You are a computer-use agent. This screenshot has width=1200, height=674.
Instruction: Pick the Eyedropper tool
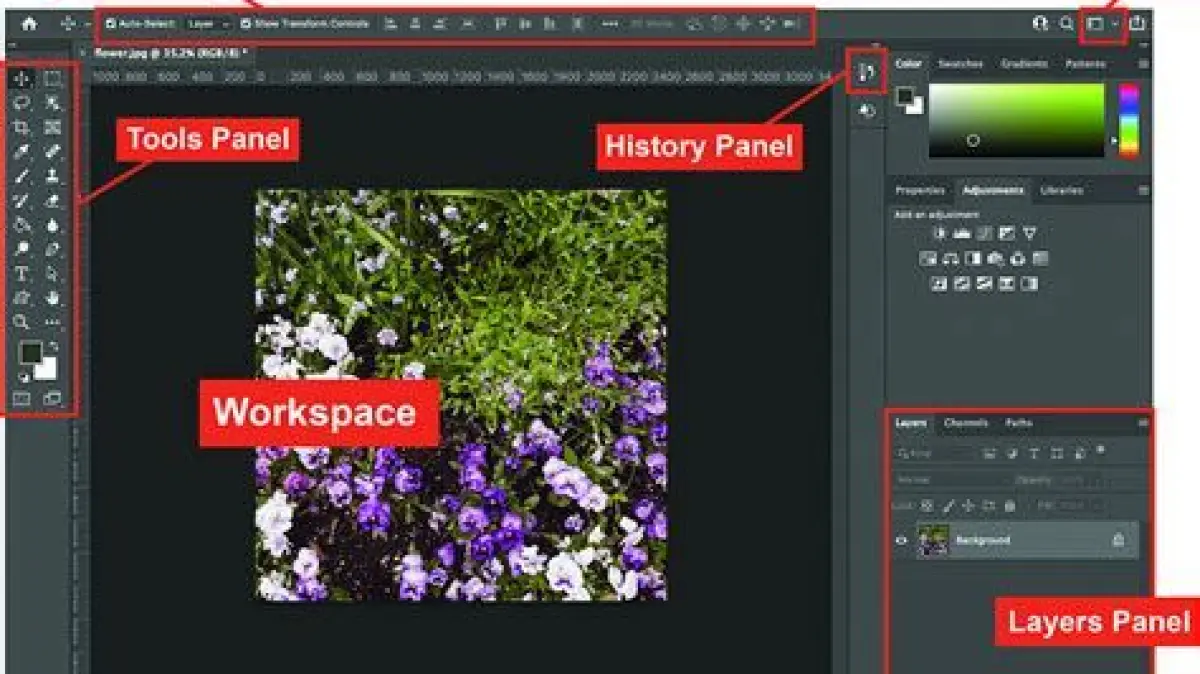(x=22, y=152)
